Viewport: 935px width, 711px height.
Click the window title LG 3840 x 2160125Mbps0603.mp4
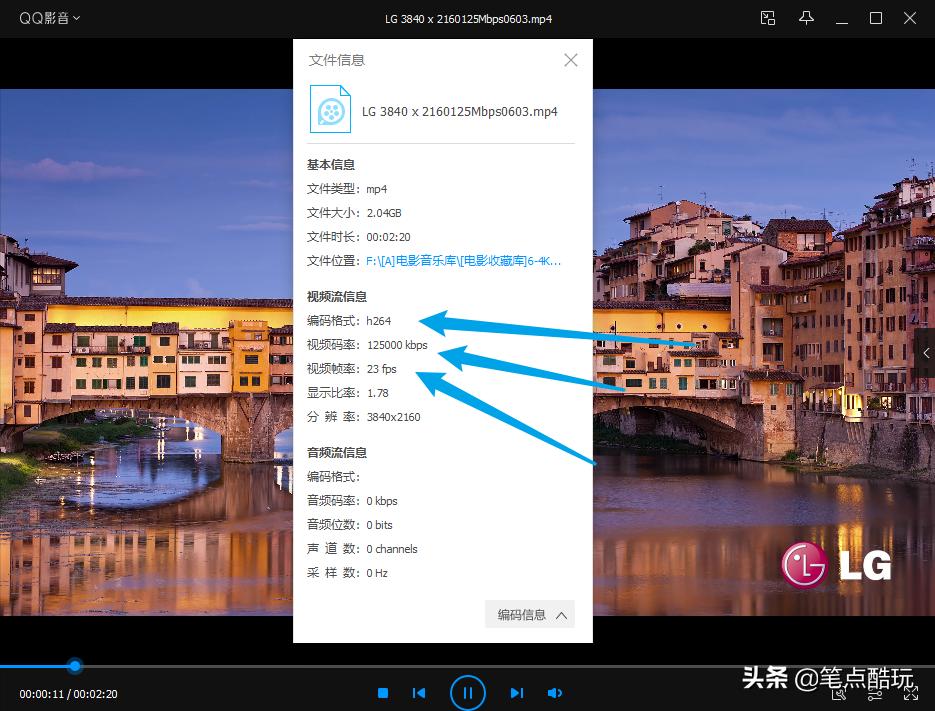tap(468, 18)
